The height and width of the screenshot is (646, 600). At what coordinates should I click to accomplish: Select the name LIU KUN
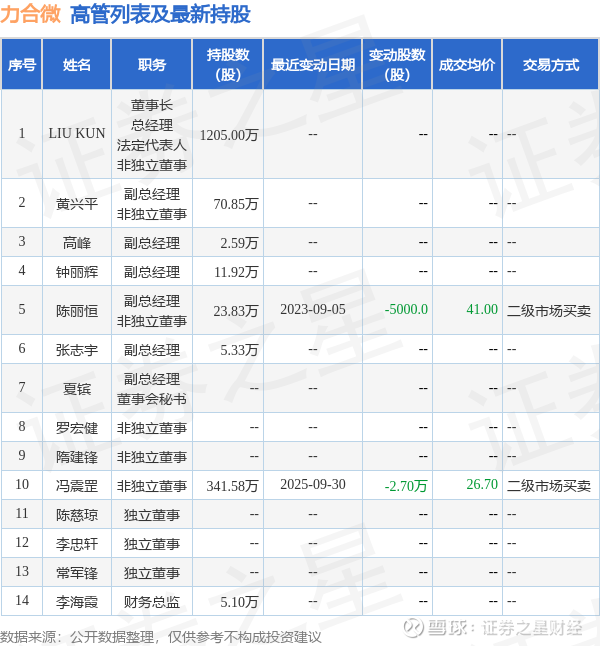pos(77,133)
